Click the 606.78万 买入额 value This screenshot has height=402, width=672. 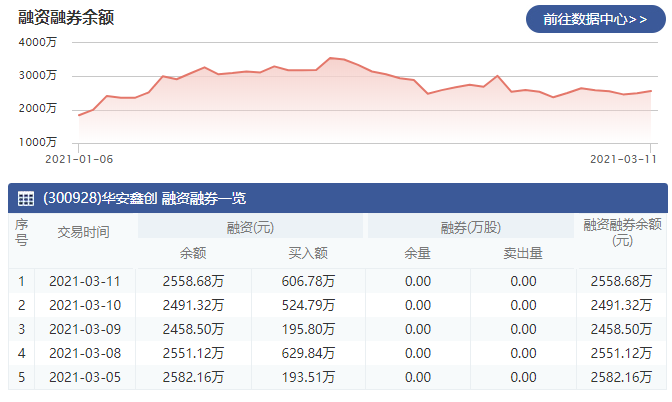pos(308,281)
